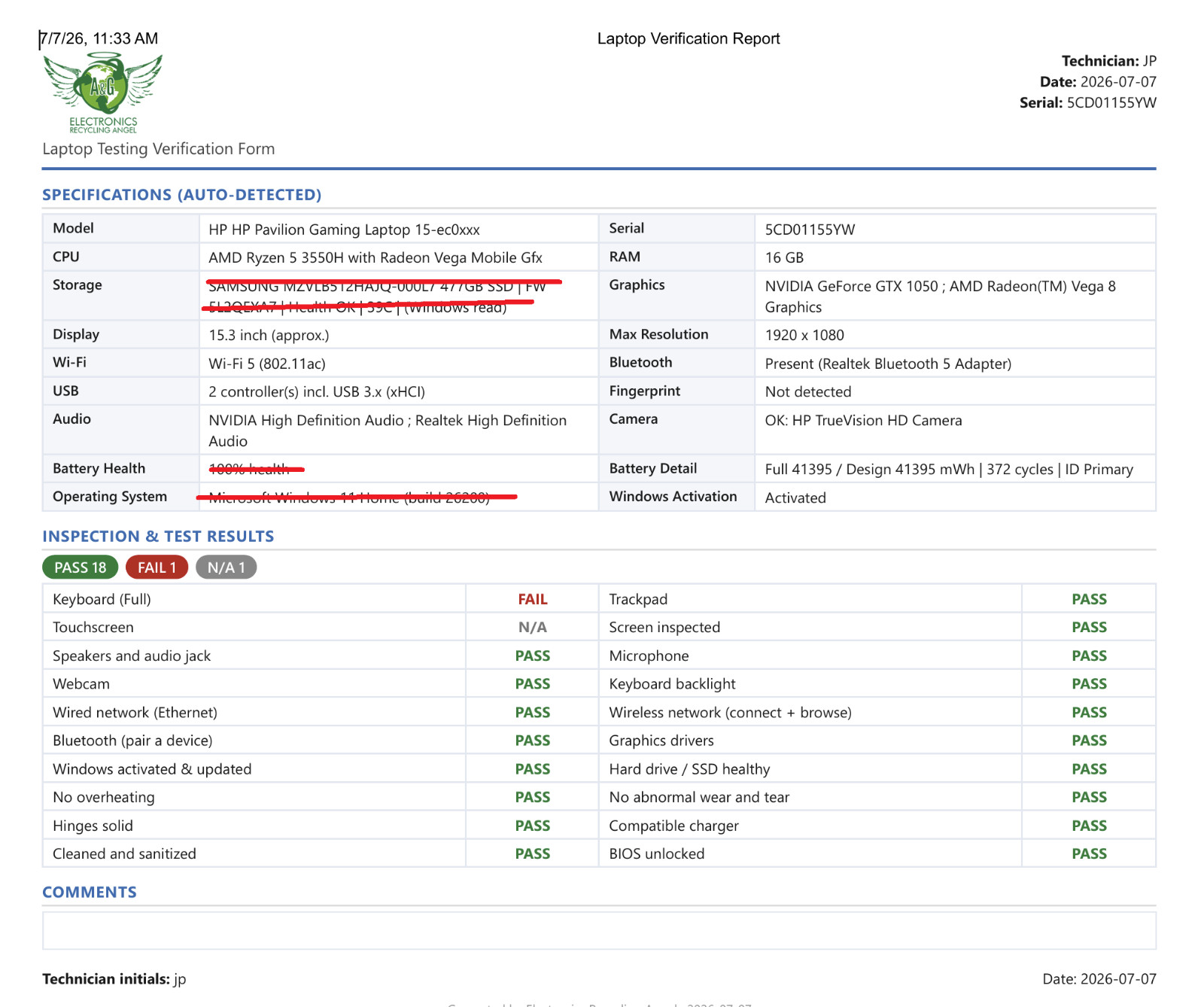
Task: Click the Laptop Testing Verification Form heading
Action: click(159, 149)
